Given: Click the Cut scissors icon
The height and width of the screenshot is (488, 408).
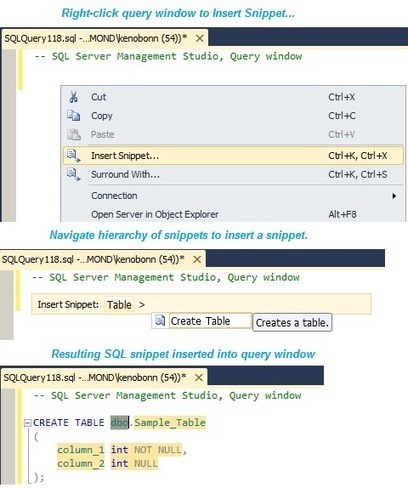Looking at the screenshot, I should [74, 97].
